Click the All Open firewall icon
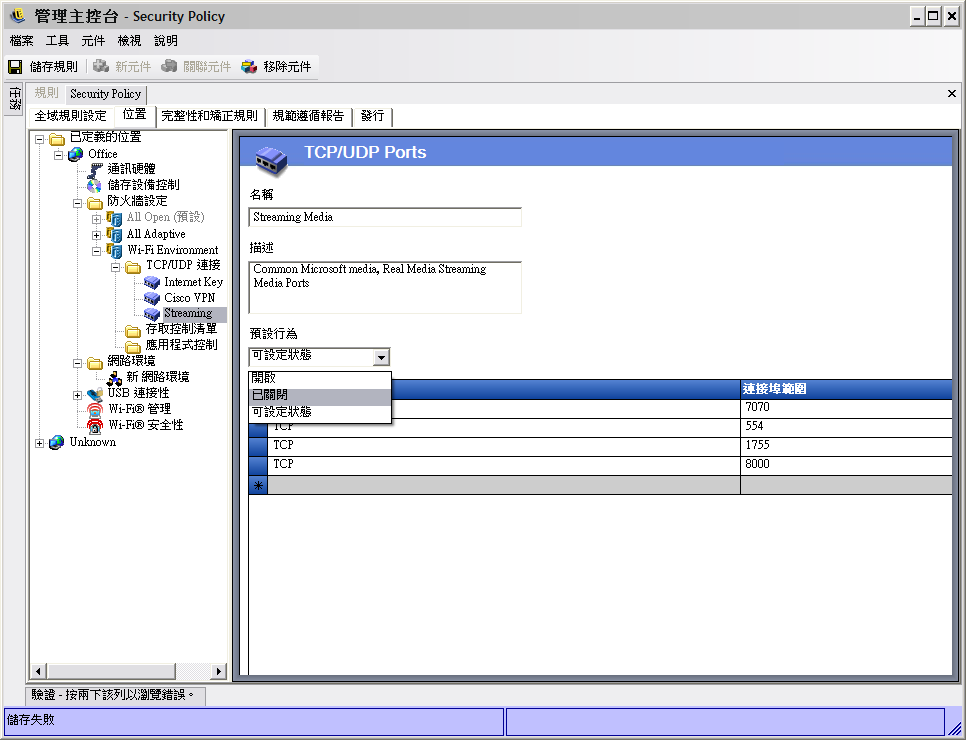Viewport: 966px width, 740px height. point(114,218)
